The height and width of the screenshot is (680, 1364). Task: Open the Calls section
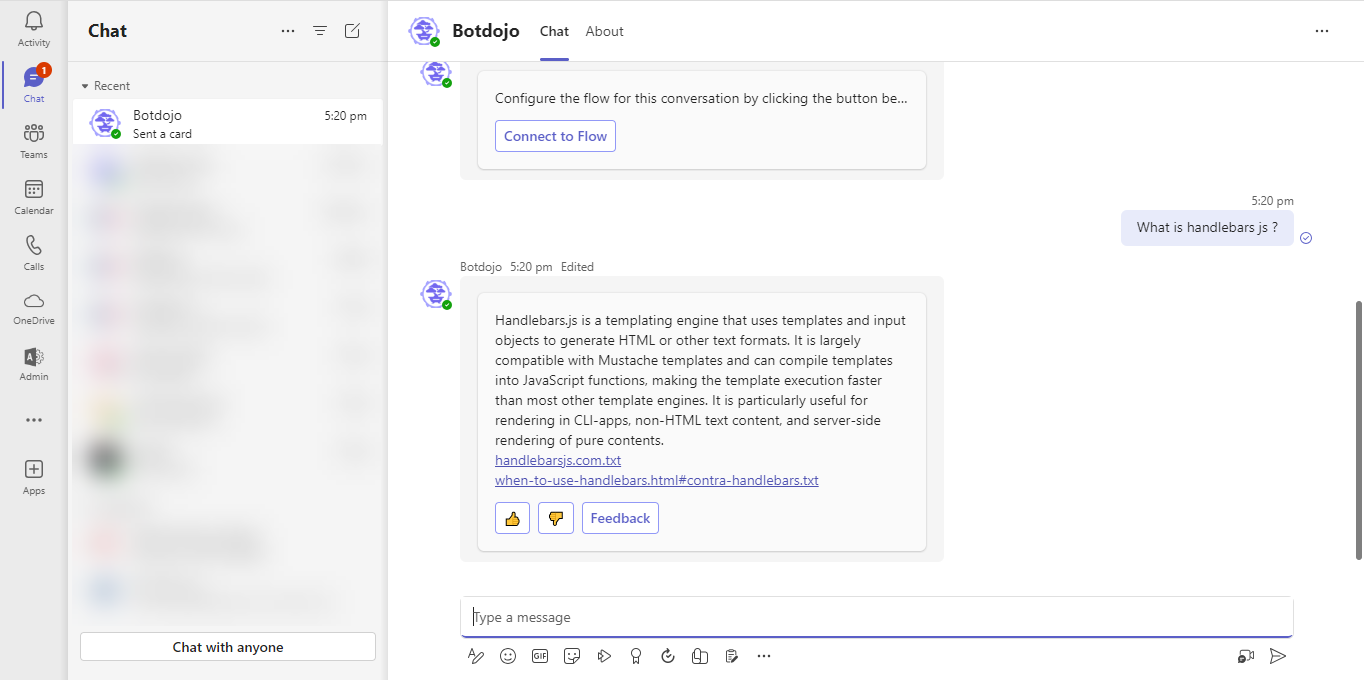(34, 253)
